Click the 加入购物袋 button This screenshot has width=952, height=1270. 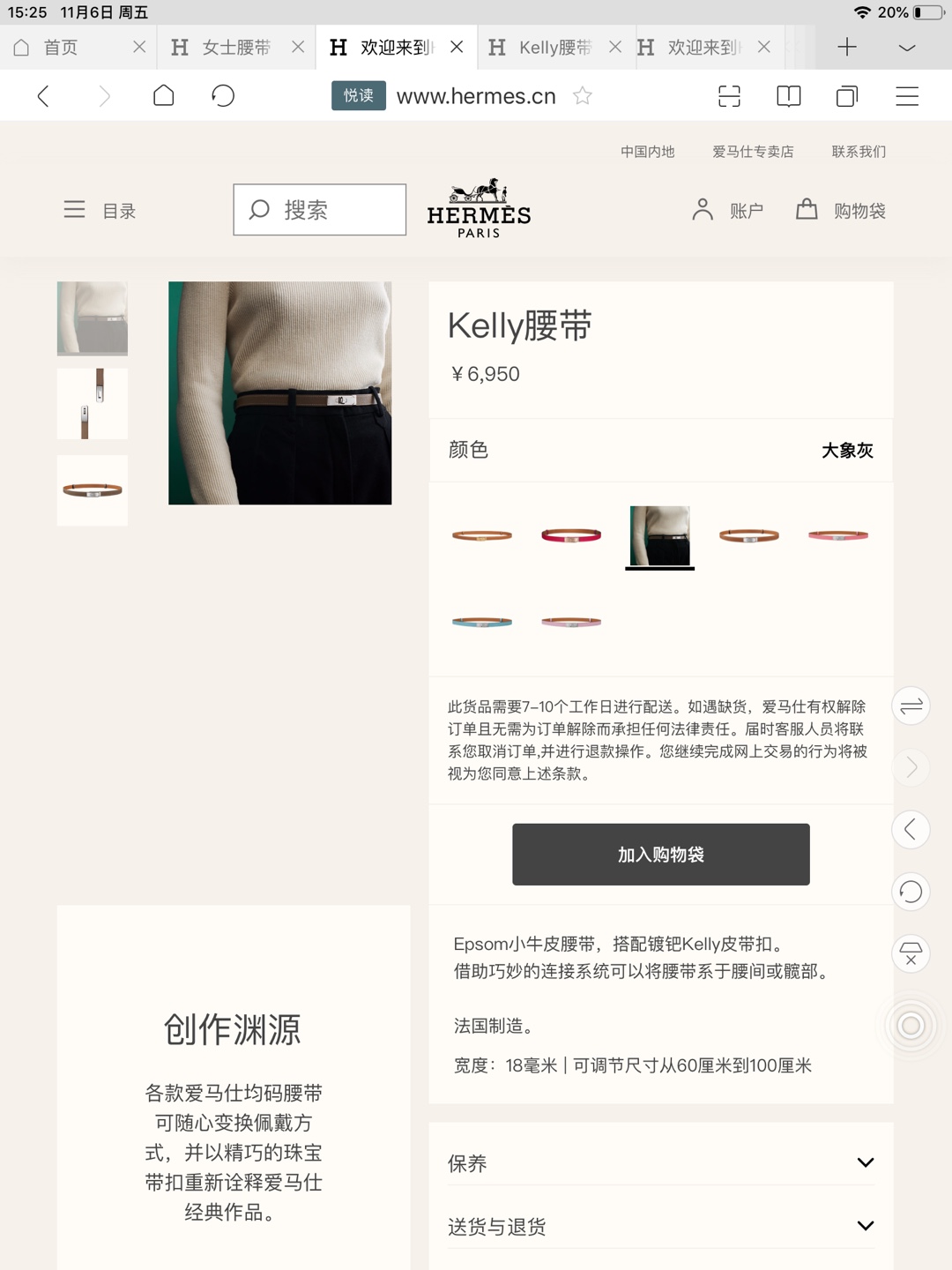tap(661, 855)
